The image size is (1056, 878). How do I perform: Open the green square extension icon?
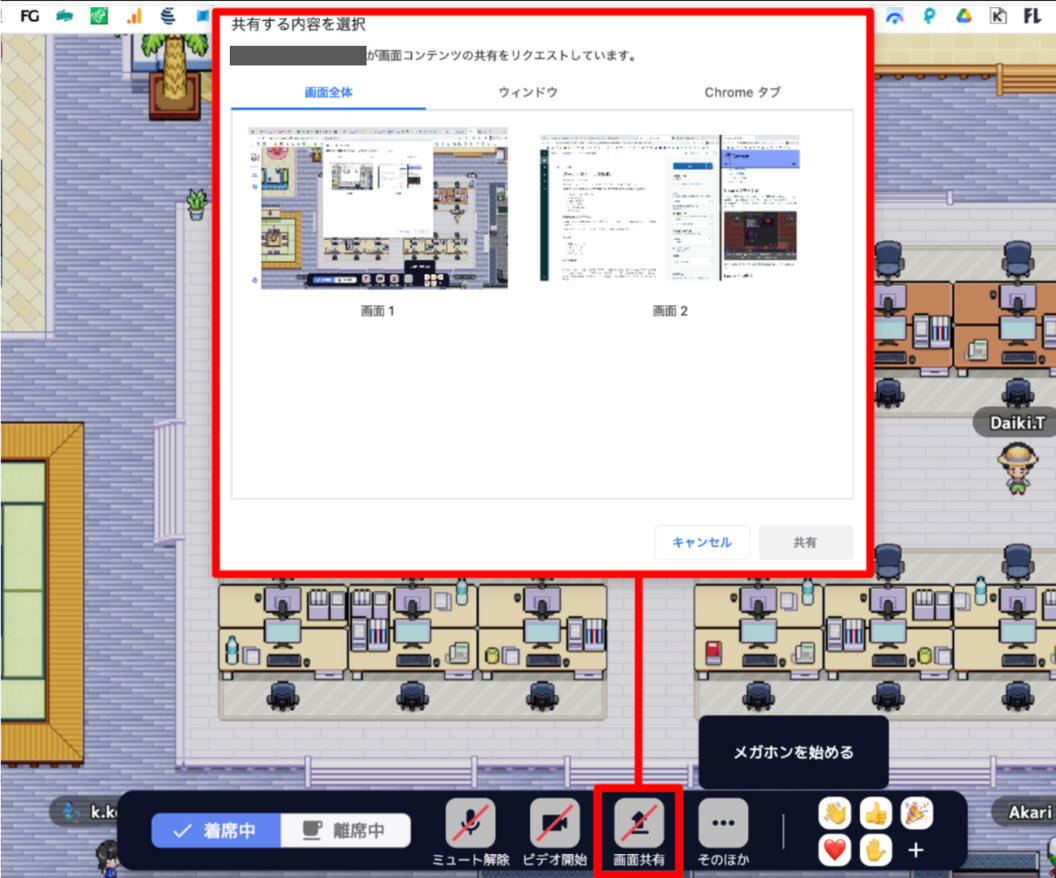(99, 15)
